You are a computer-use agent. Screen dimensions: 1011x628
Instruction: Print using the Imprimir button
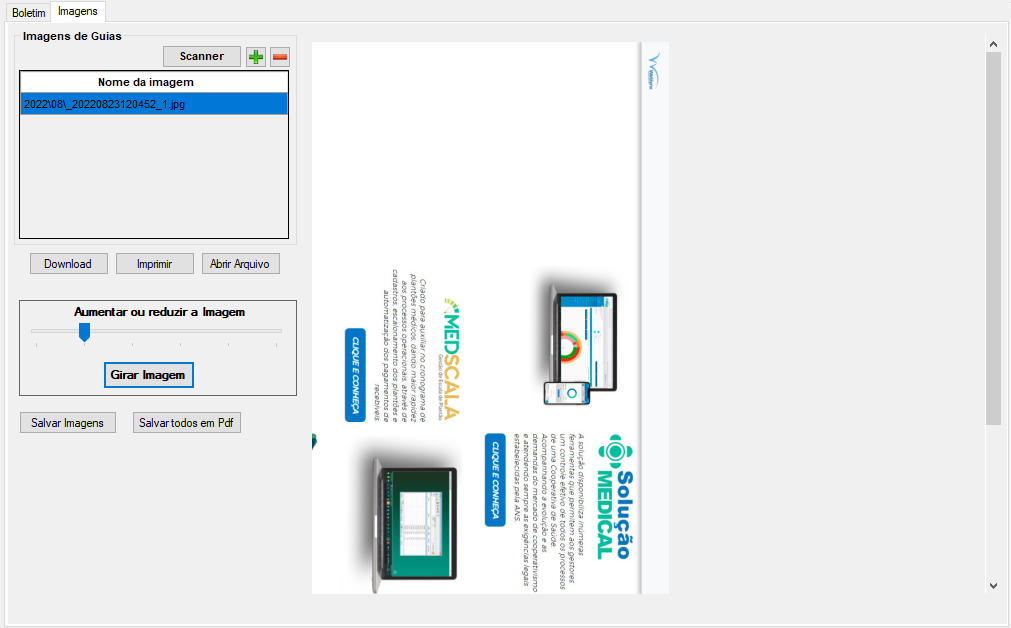pyautogui.click(x=155, y=264)
